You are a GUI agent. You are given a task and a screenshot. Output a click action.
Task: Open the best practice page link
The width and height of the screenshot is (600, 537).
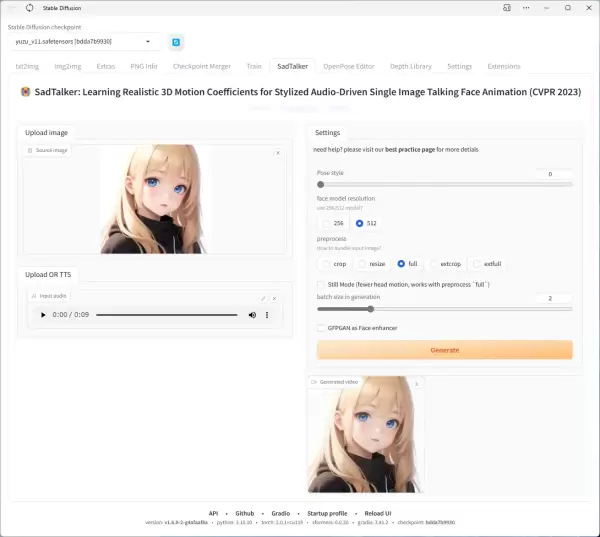pyautogui.click(x=410, y=150)
